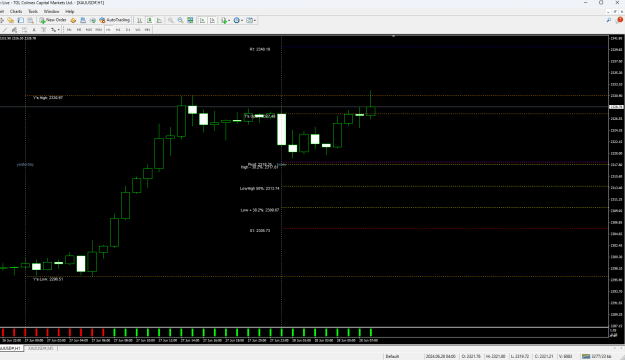This screenshot has height=360, width=625.
Task: Click the 'Low/High 50%: 2313.74' label
Action: 259,189
